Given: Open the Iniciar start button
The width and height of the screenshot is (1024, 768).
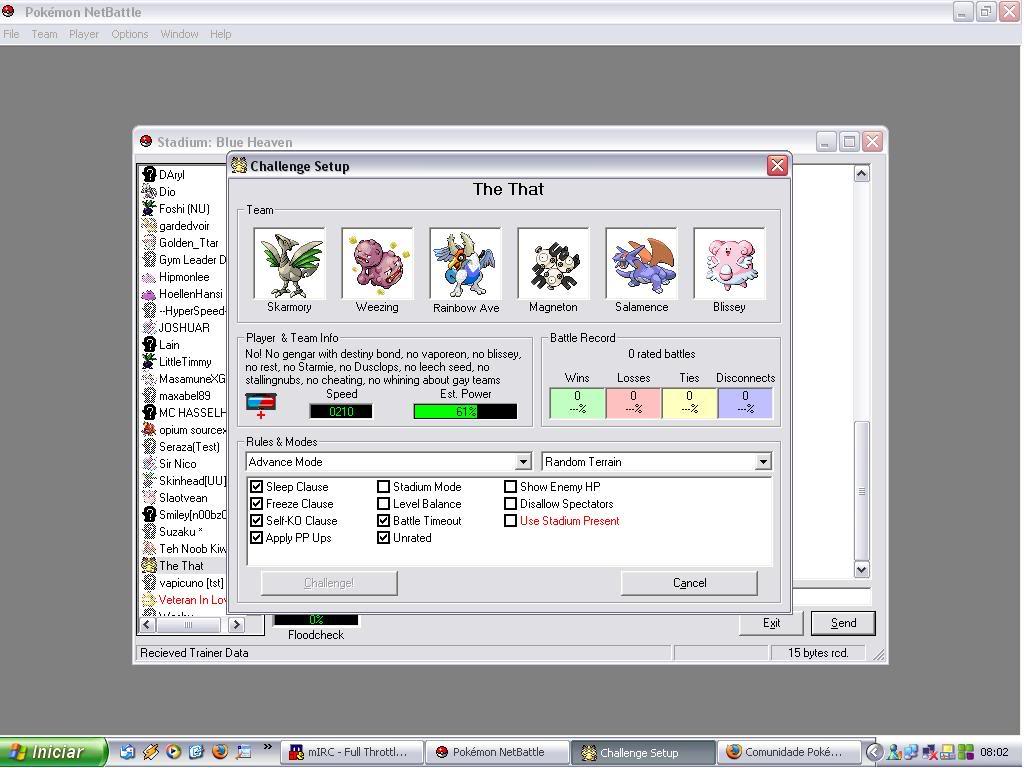Looking at the screenshot, I should tap(54, 752).
